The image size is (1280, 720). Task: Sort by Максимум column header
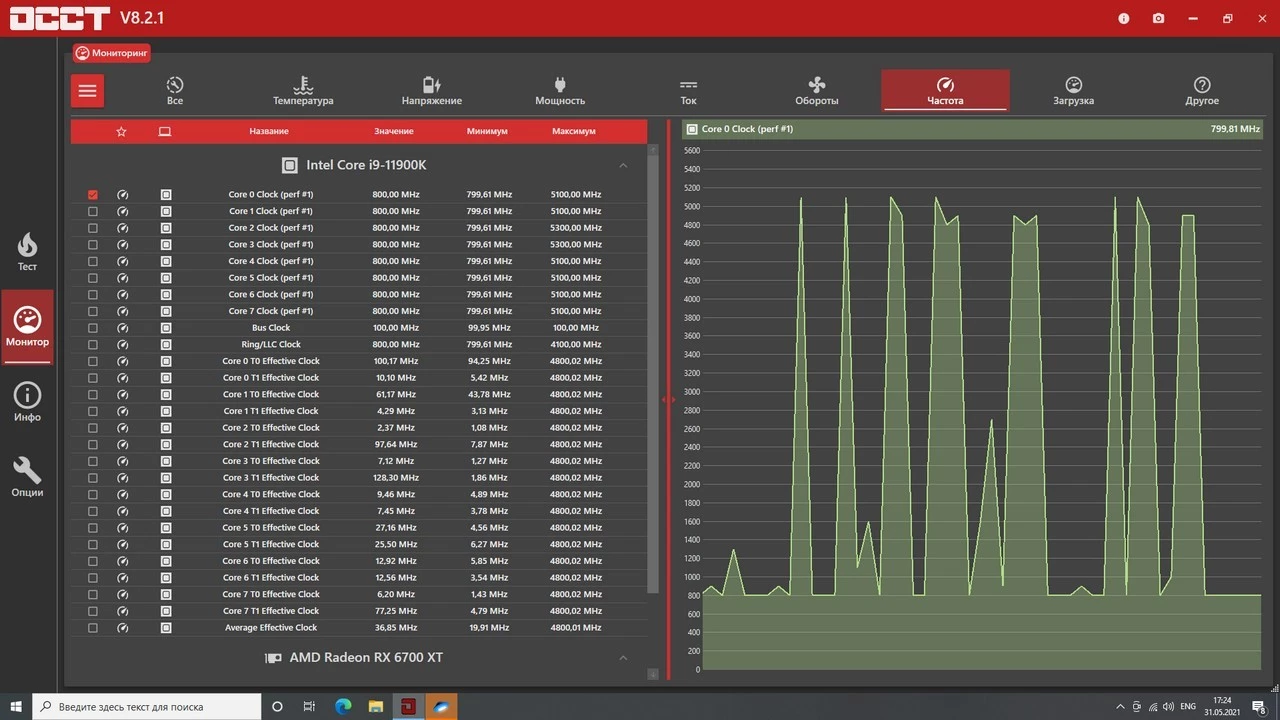pyautogui.click(x=574, y=131)
